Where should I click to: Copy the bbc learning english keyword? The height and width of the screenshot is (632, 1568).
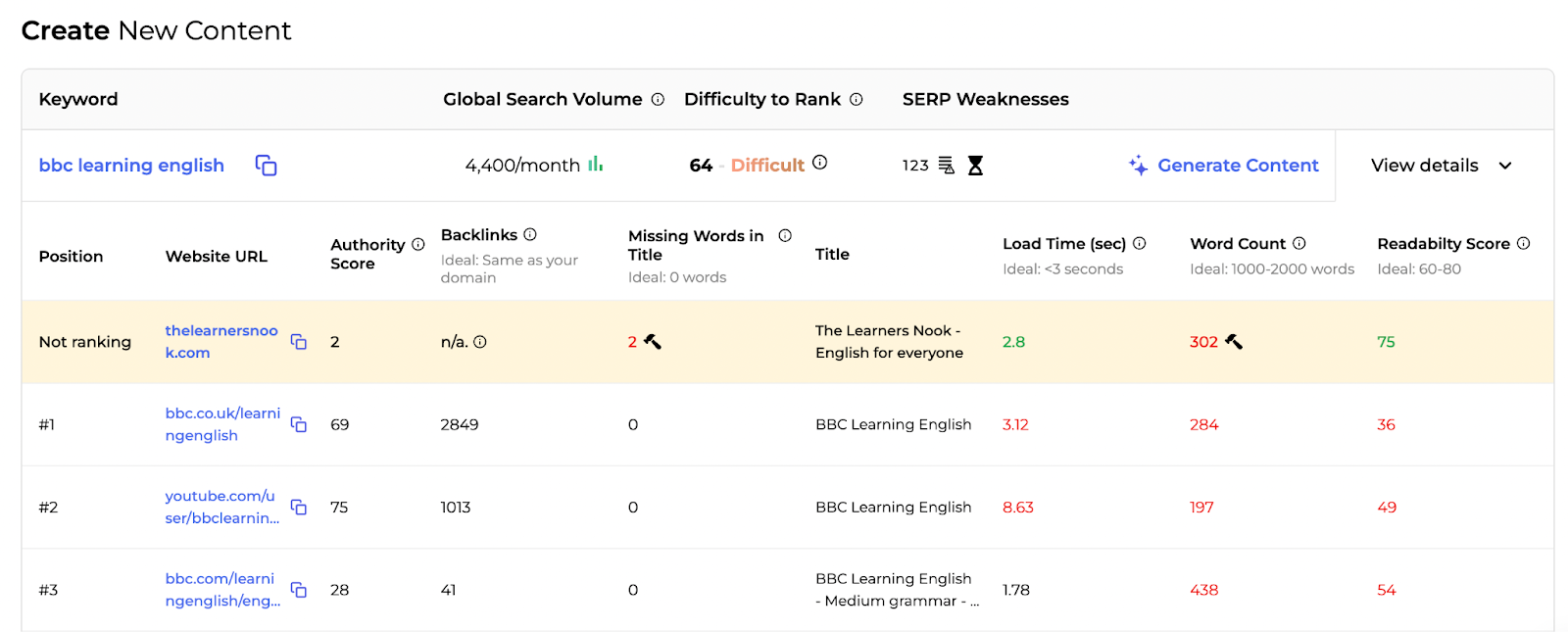[x=266, y=166]
